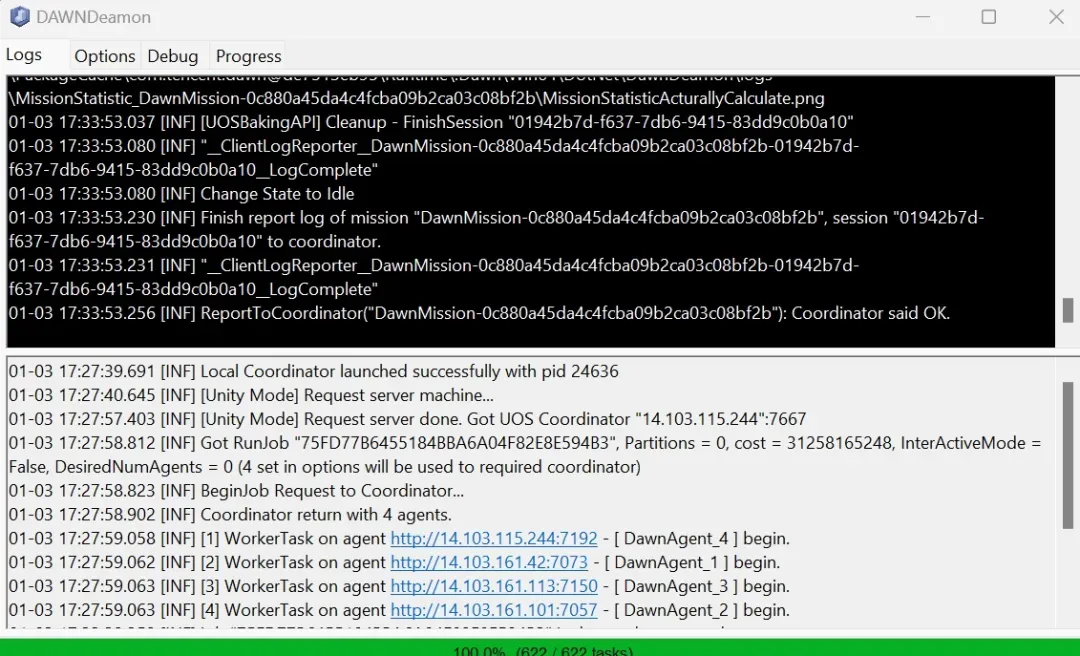Open the Options tab

point(105,56)
